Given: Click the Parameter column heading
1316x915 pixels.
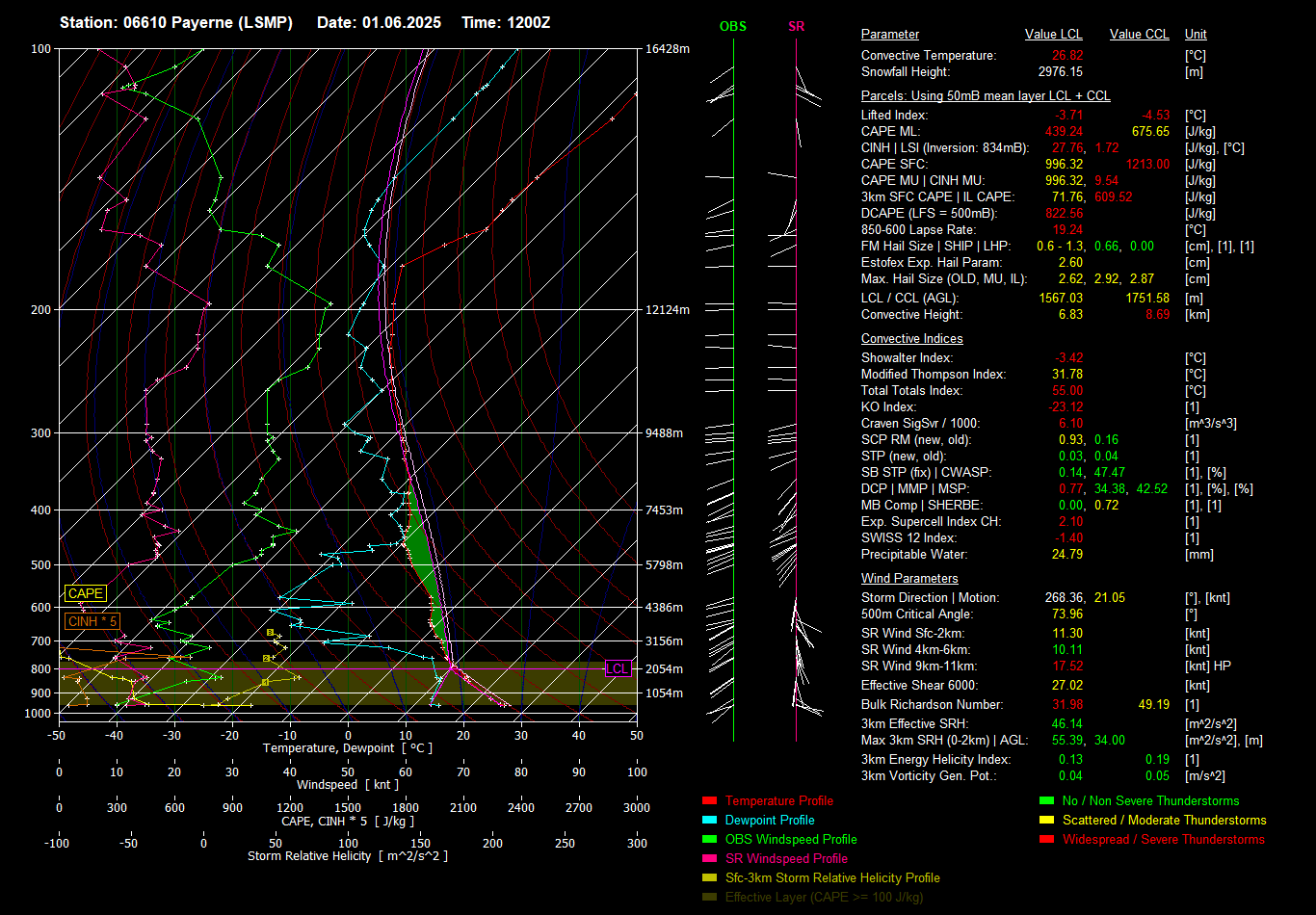Looking at the screenshot, I should click(889, 35).
